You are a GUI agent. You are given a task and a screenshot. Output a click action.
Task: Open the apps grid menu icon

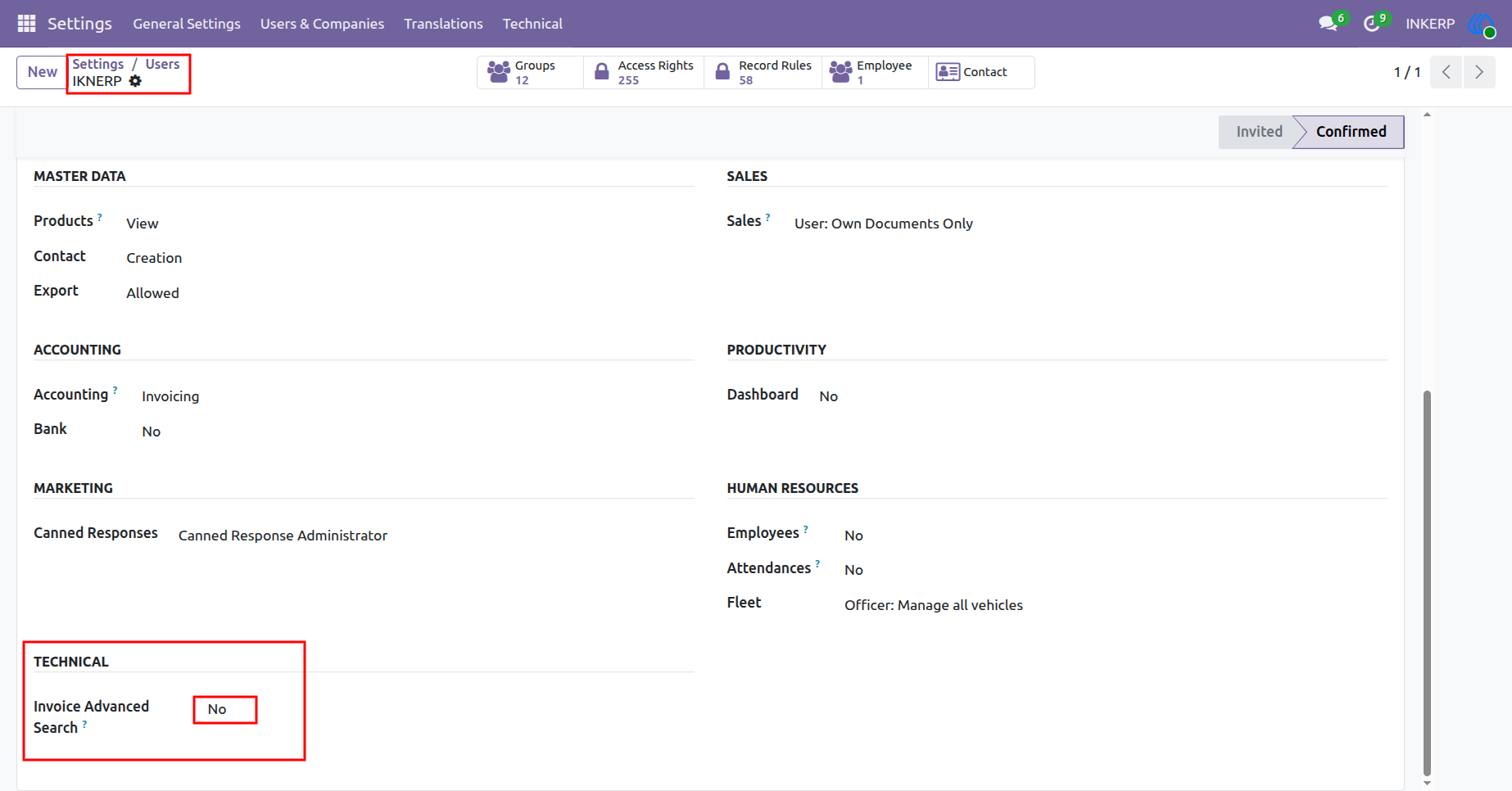[x=26, y=24]
